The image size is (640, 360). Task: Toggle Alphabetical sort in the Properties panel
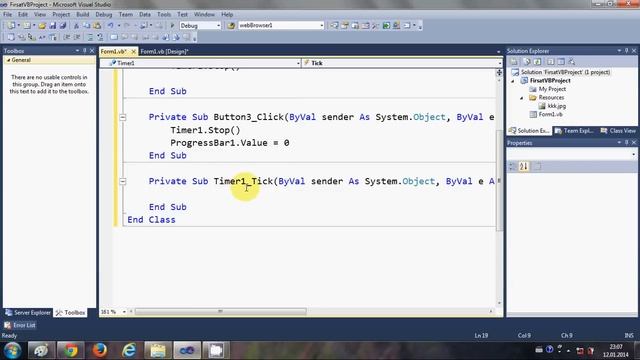[524, 166]
